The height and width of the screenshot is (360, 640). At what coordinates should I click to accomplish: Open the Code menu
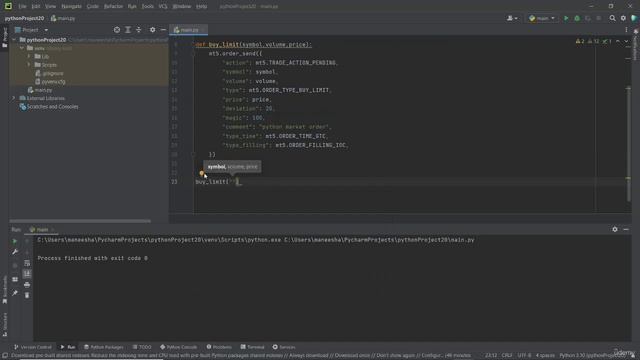click(93, 7)
